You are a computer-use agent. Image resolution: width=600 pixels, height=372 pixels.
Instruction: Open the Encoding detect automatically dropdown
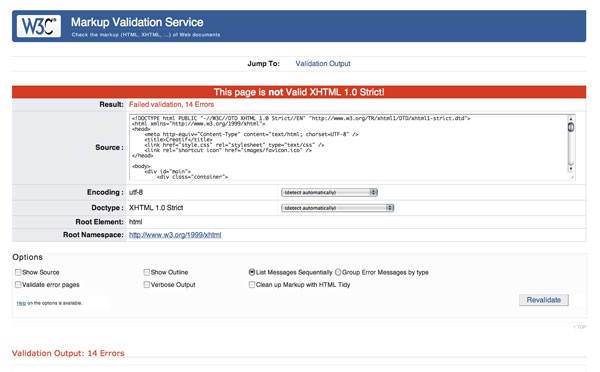329,192
